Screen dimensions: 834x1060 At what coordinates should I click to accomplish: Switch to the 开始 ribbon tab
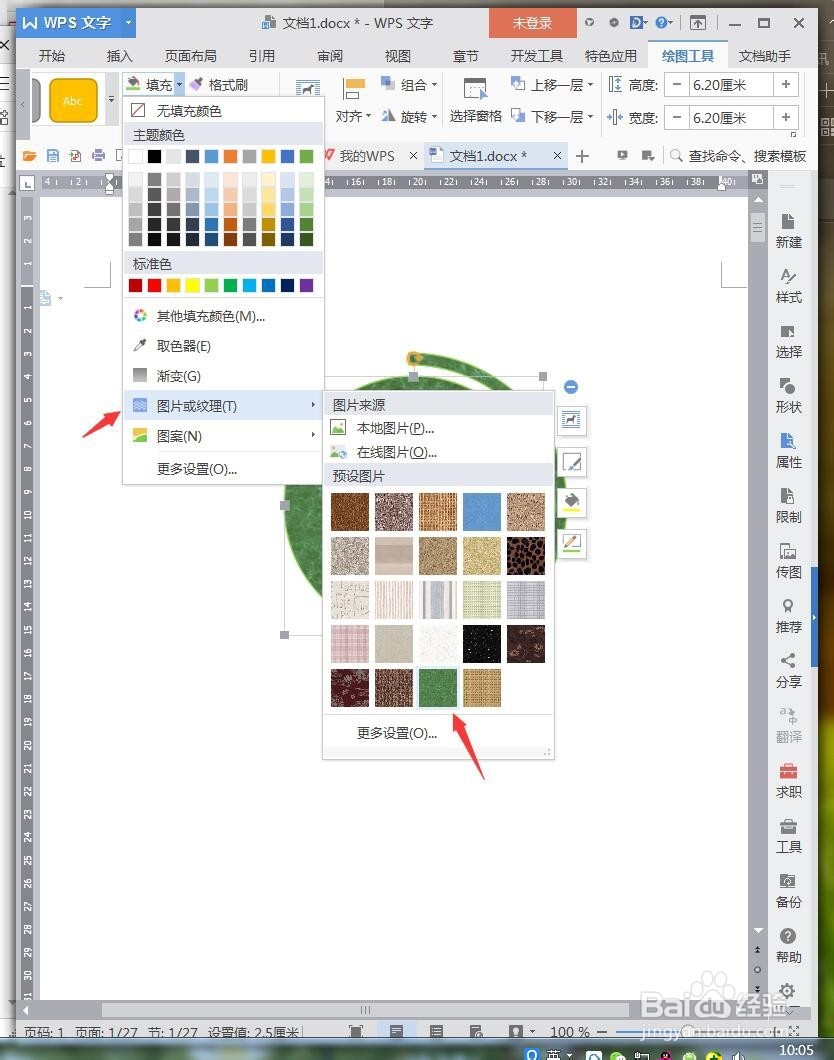52,55
